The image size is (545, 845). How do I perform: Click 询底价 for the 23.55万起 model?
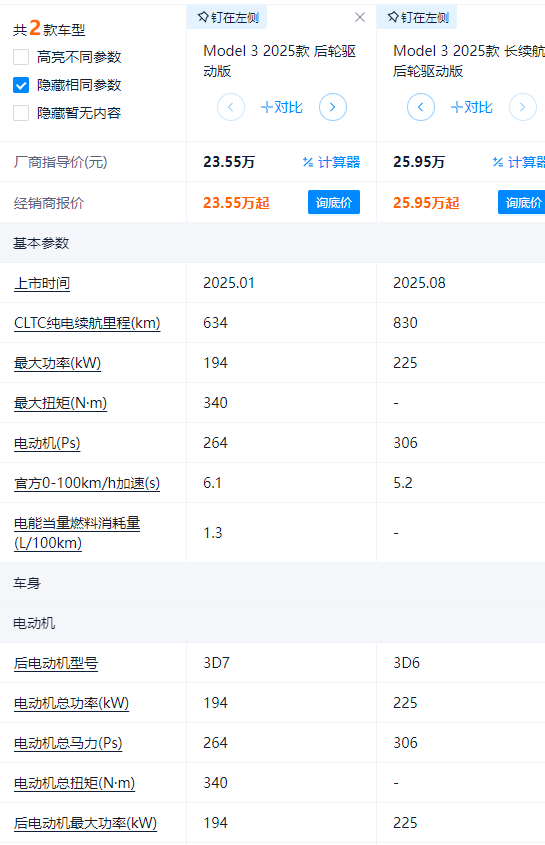pyautogui.click(x=334, y=202)
